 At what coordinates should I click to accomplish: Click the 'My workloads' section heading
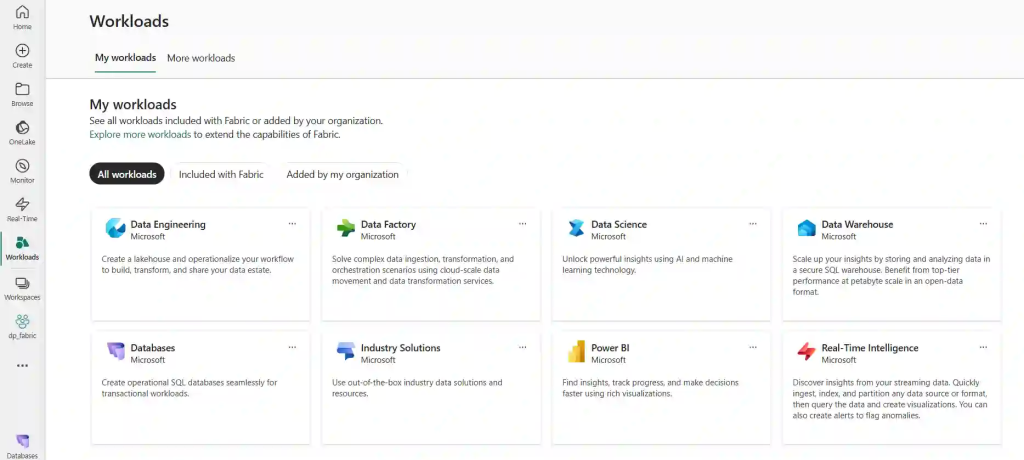133,105
